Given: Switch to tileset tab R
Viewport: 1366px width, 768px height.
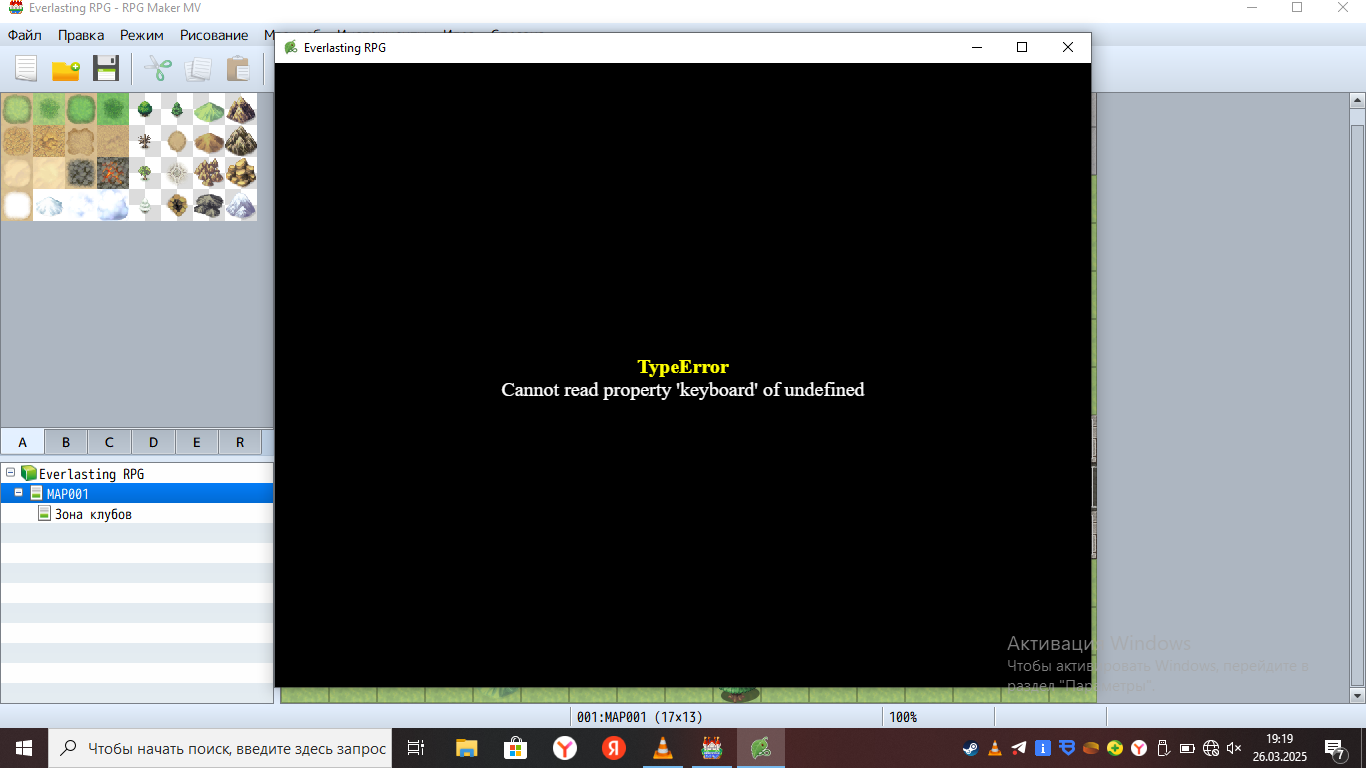Looking at the screenshot, I should click(x=240, y=442).
